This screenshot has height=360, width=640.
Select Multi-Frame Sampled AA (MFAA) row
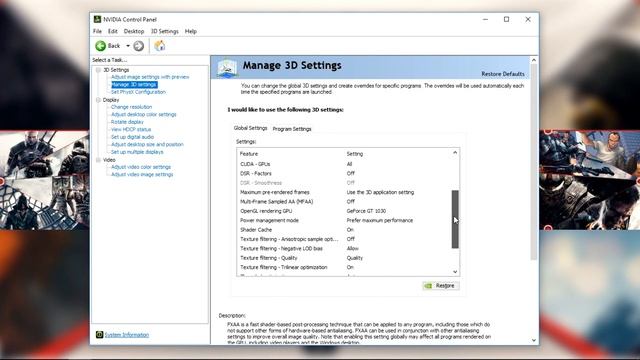[344, 202]
